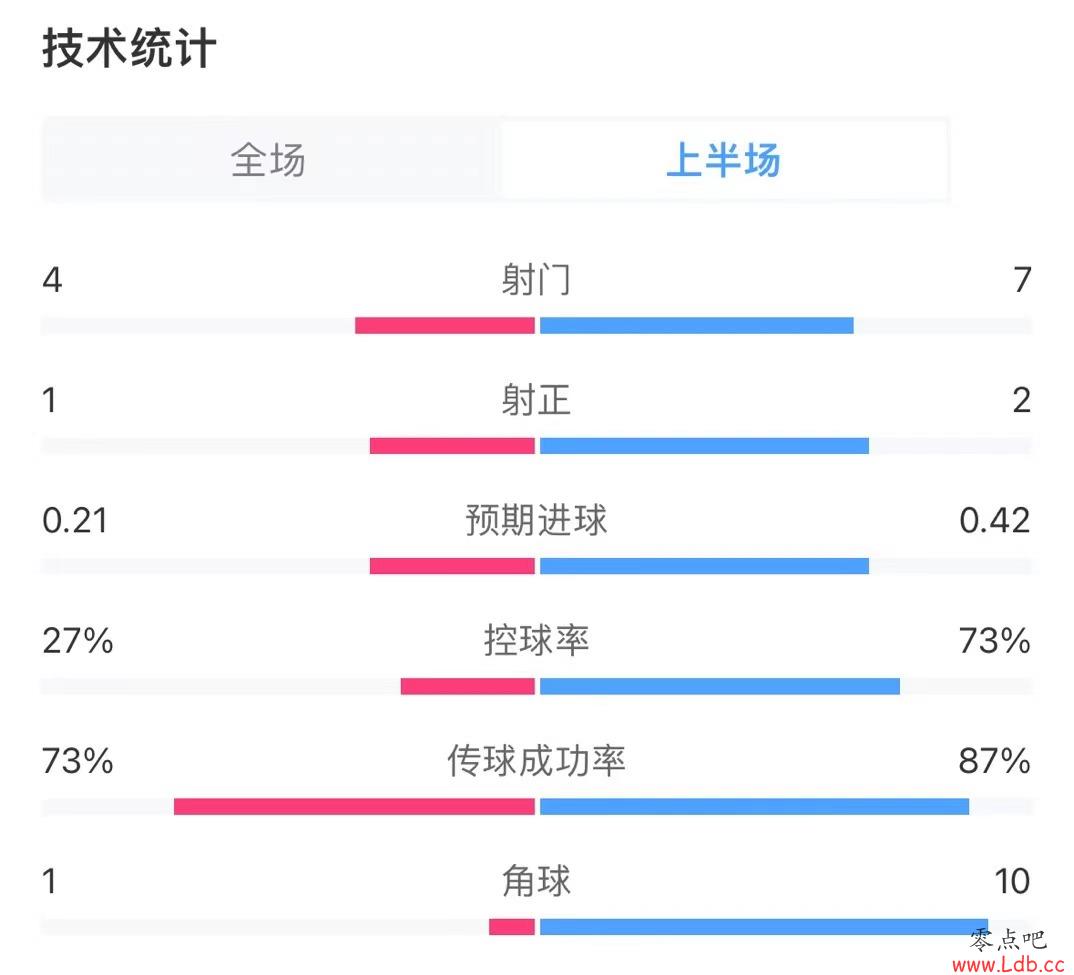Screen dimensions: 1074x975
Task: Click the 角球 stat label
Action: [536, 880]
